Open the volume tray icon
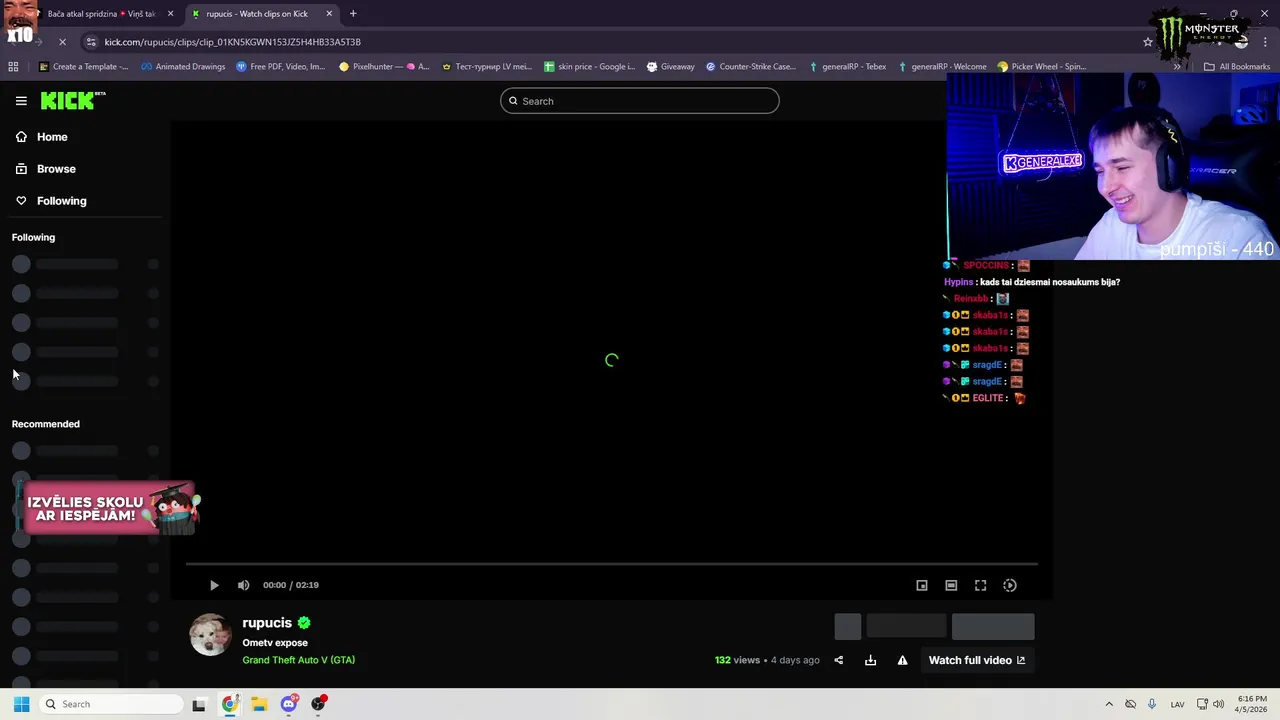This screenshot has width=1280, height=720. click(1219, 704)
